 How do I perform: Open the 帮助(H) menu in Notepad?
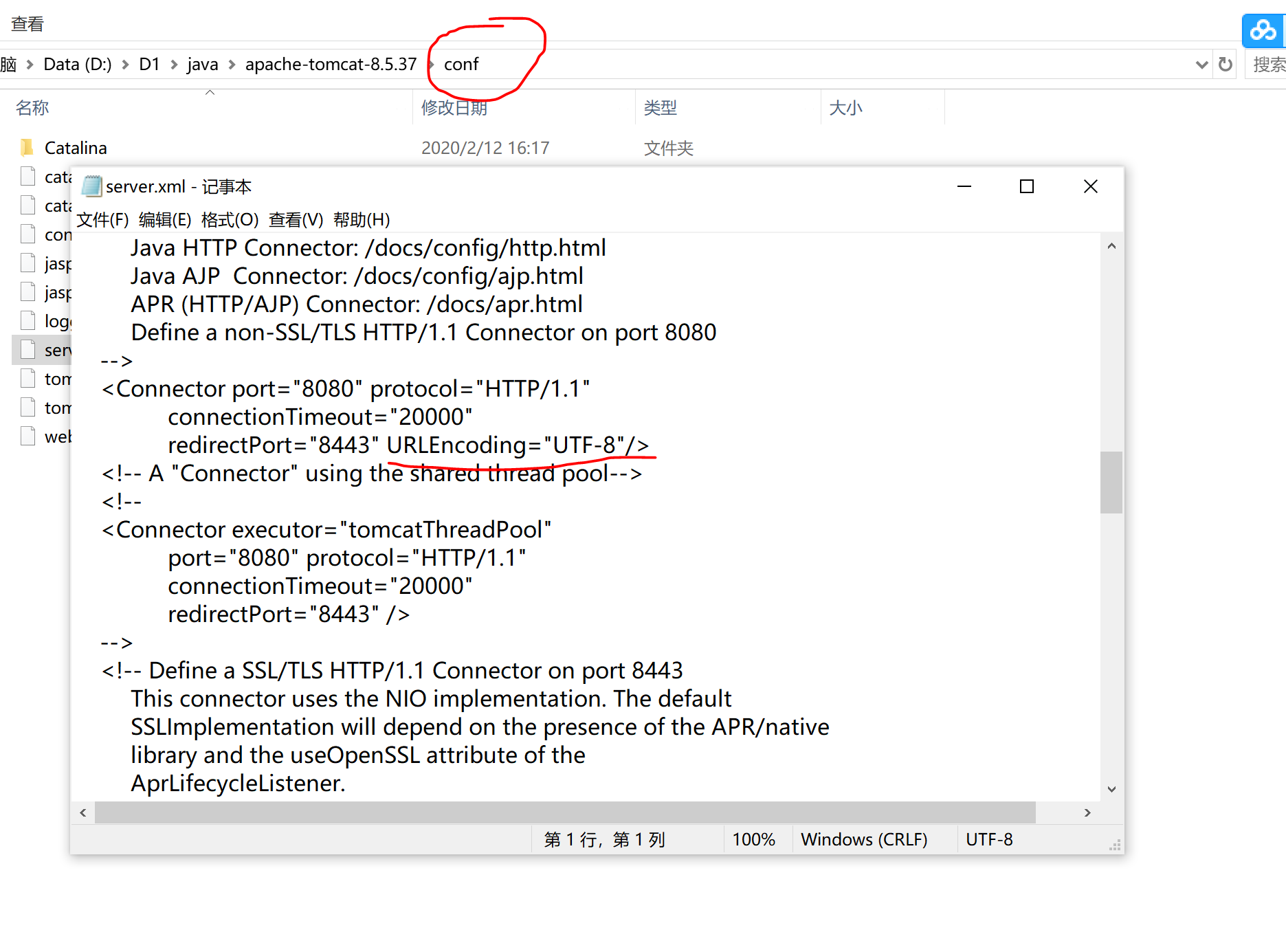361,219
